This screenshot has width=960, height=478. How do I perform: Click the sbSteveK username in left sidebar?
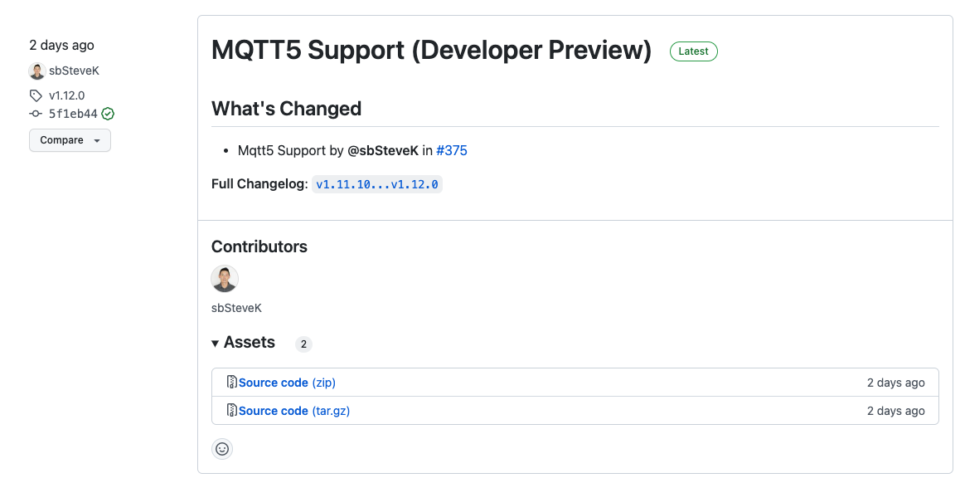tap(74, 71)
